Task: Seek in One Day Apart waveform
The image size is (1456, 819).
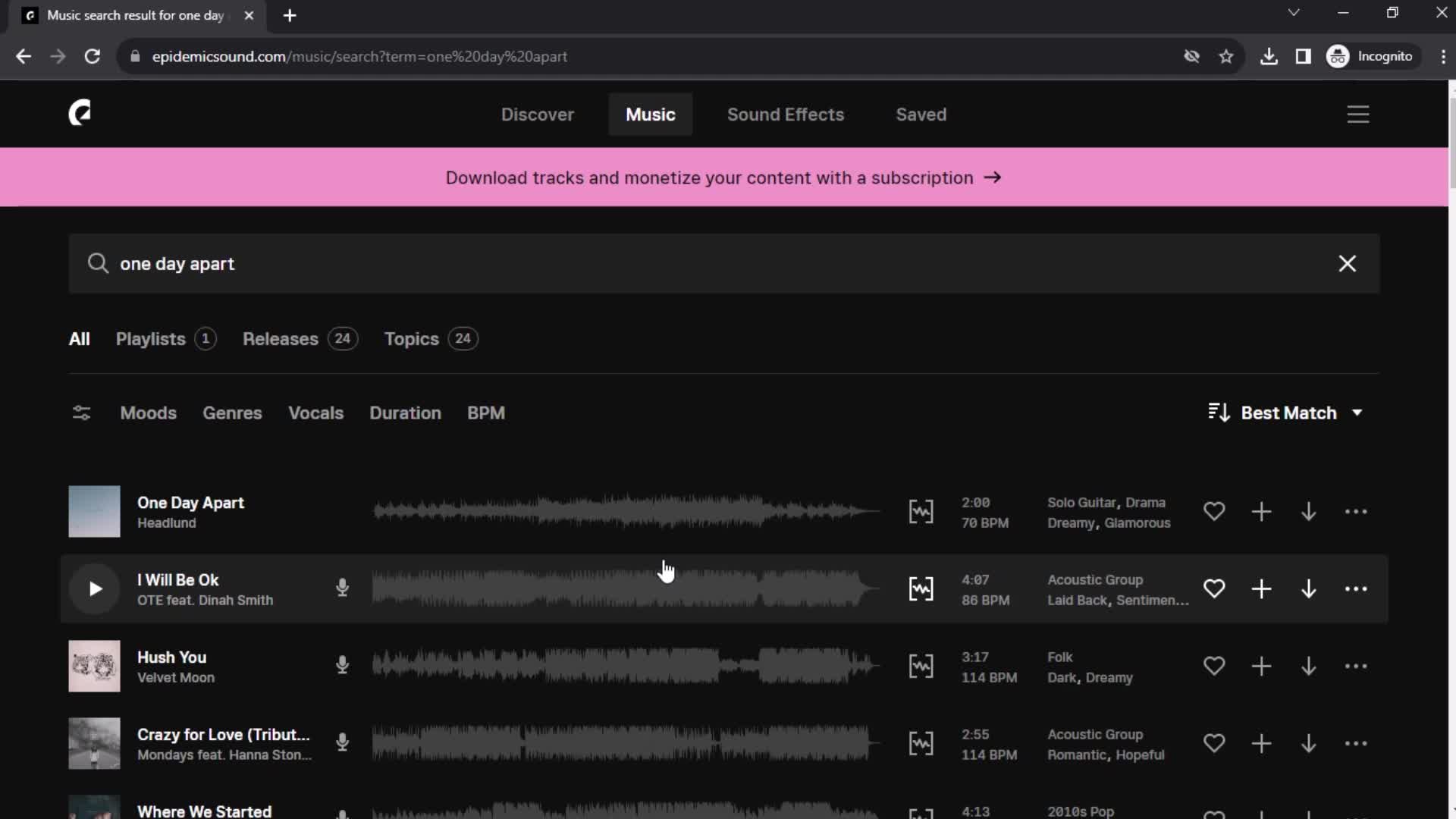Action: pyautogui.click(x=626, y=512)
